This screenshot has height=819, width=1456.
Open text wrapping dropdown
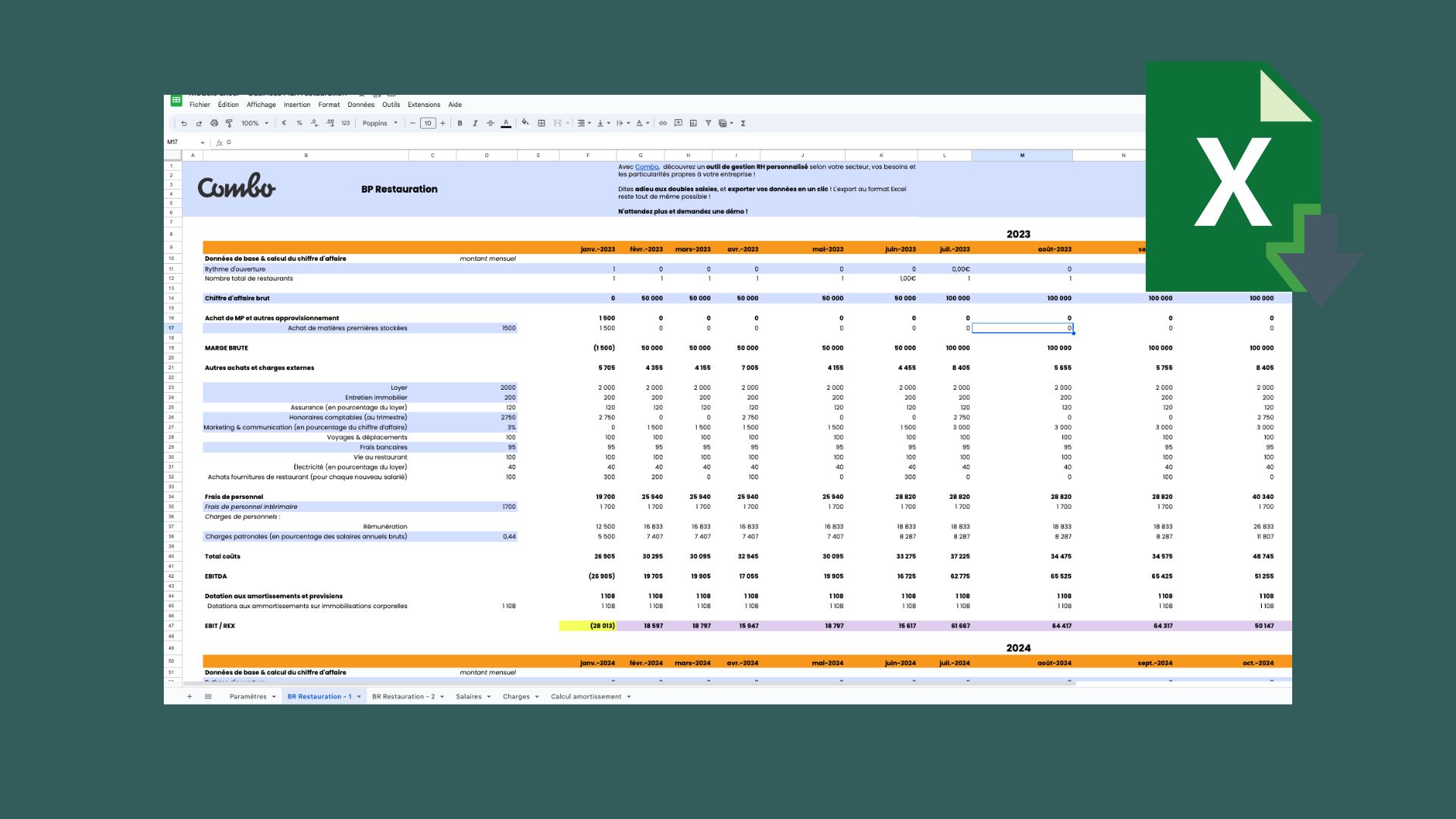623,123
